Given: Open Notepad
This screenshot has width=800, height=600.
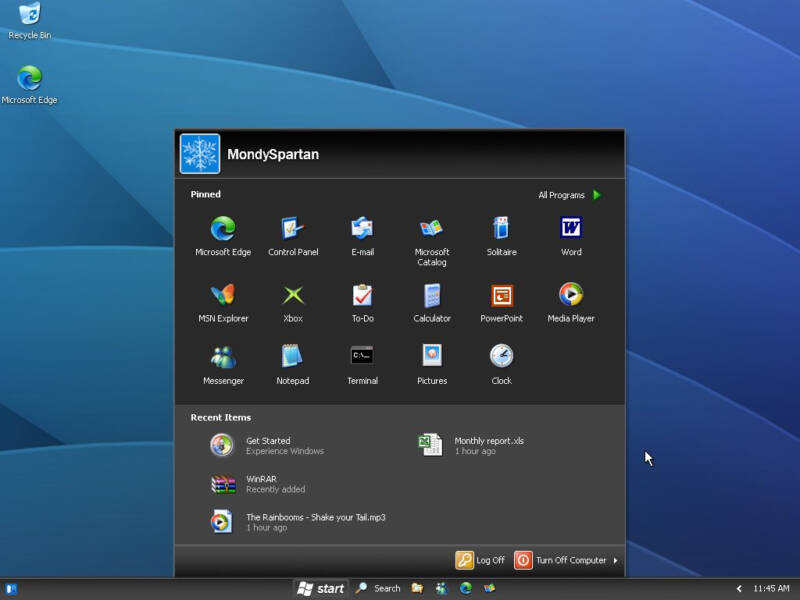Looking at the screenshot, I should point(292,363).
